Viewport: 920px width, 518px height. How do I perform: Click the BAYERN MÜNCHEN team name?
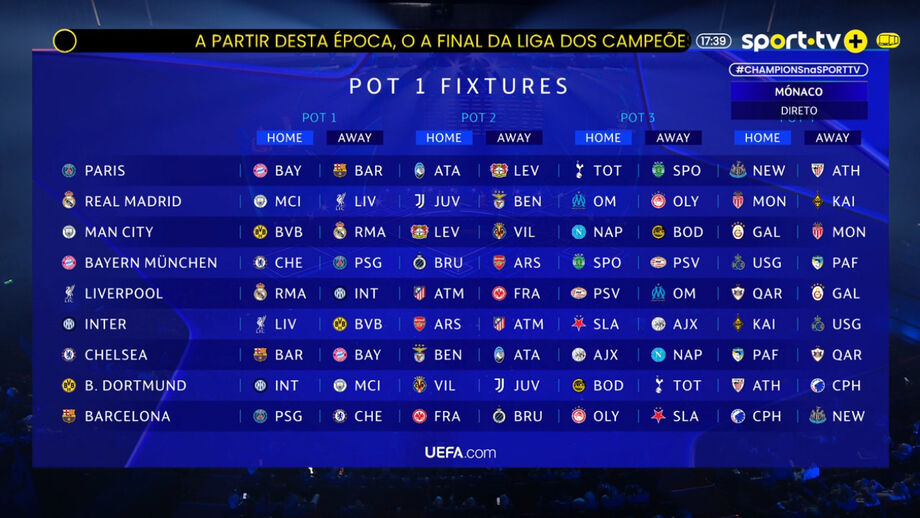coord(151,263)
